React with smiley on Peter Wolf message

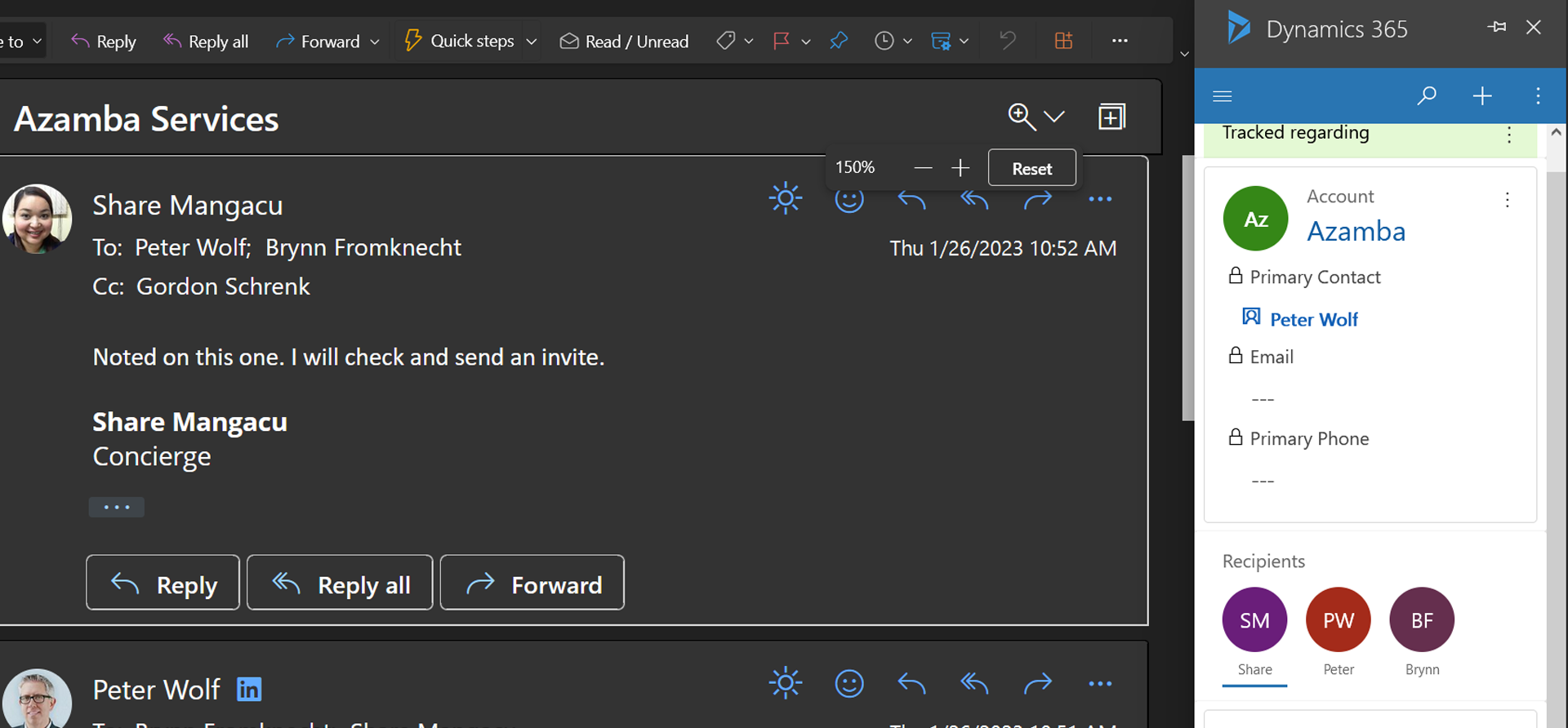tap(849, 684)
